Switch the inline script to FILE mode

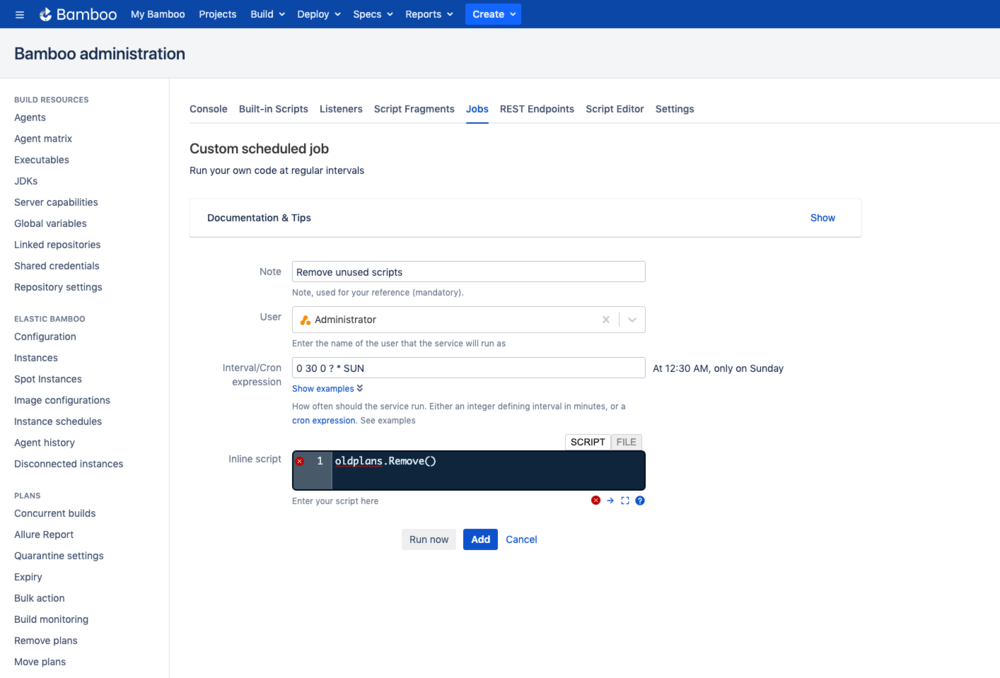pos(626,442)
